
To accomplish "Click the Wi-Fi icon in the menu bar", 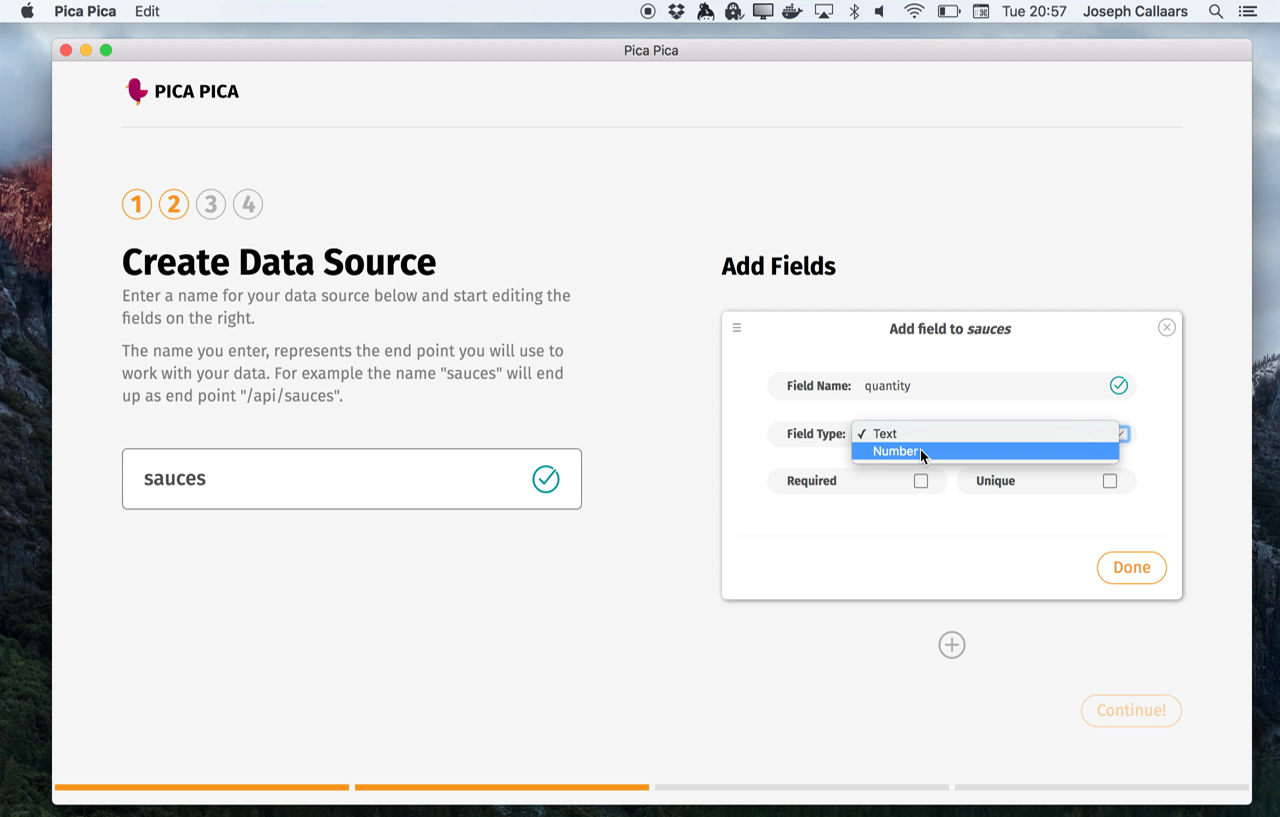I will 913,11.
